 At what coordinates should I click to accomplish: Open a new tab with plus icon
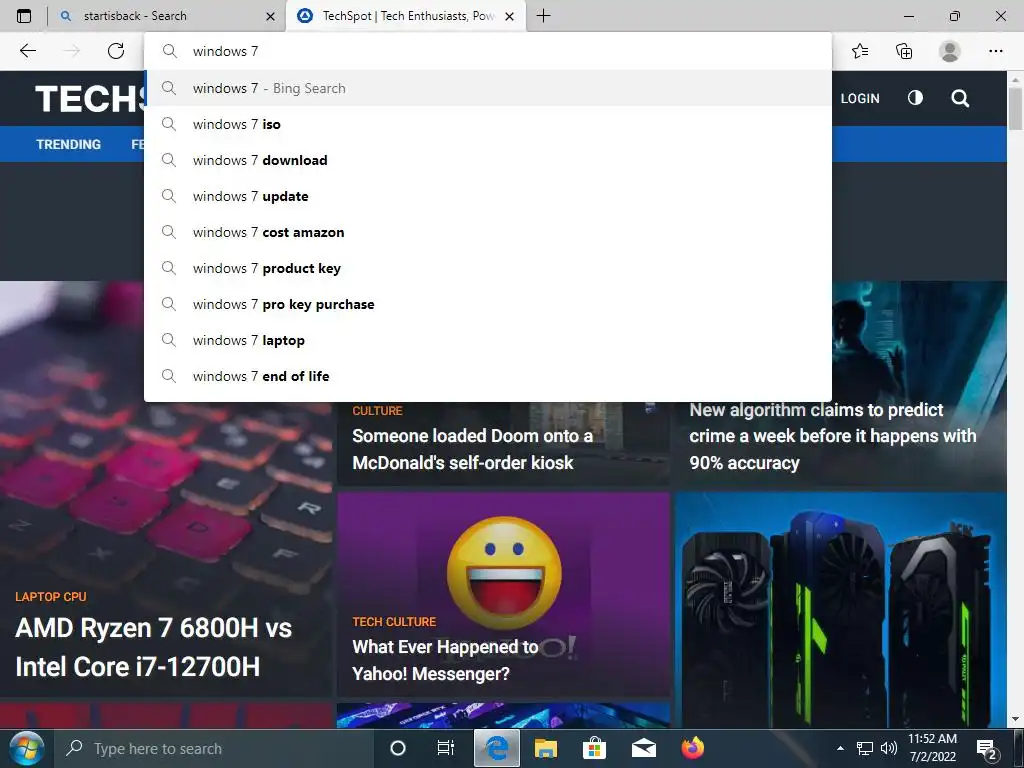tap(543, 16)
